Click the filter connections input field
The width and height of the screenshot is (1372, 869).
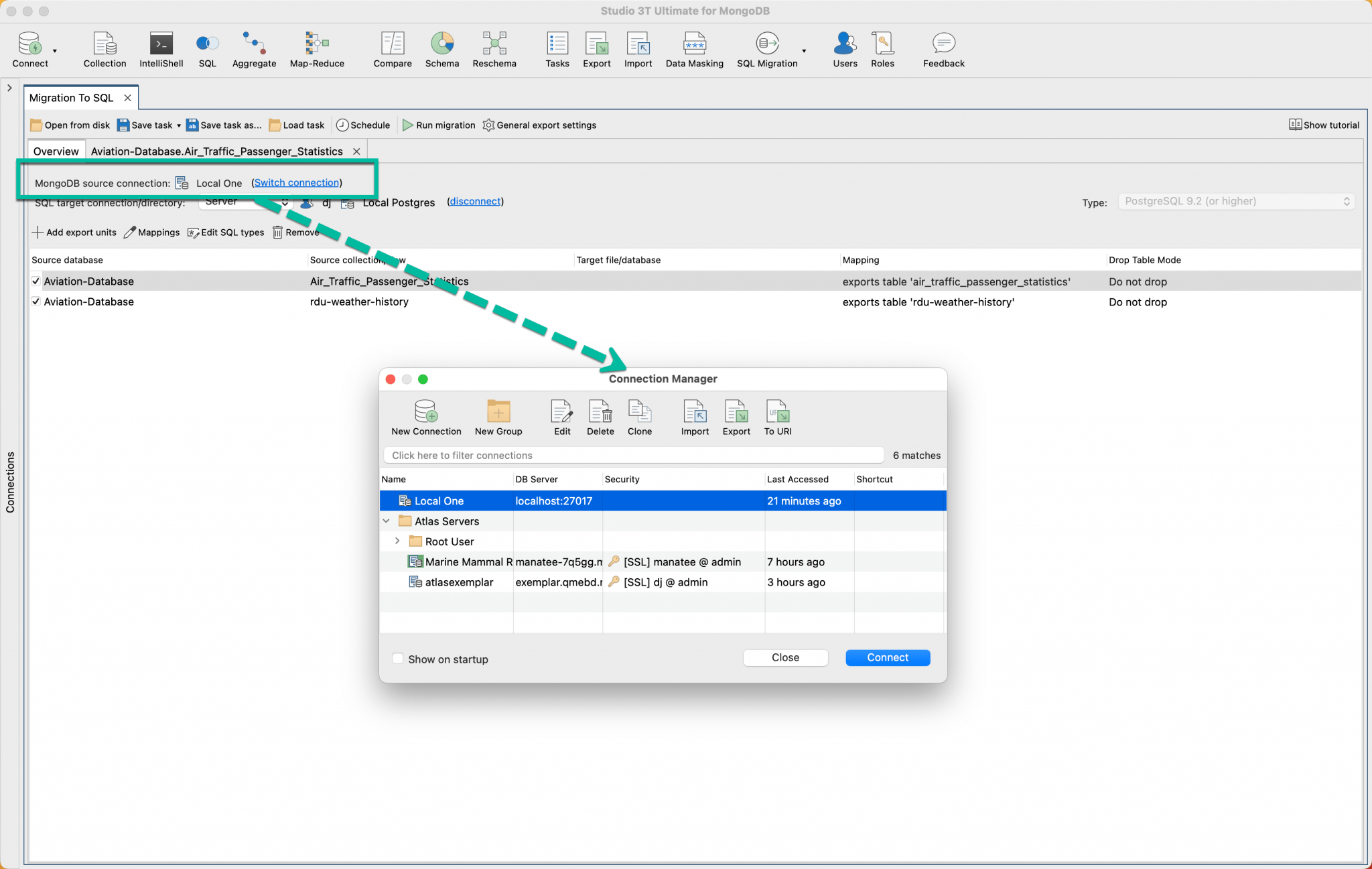(x=633, y=455)
